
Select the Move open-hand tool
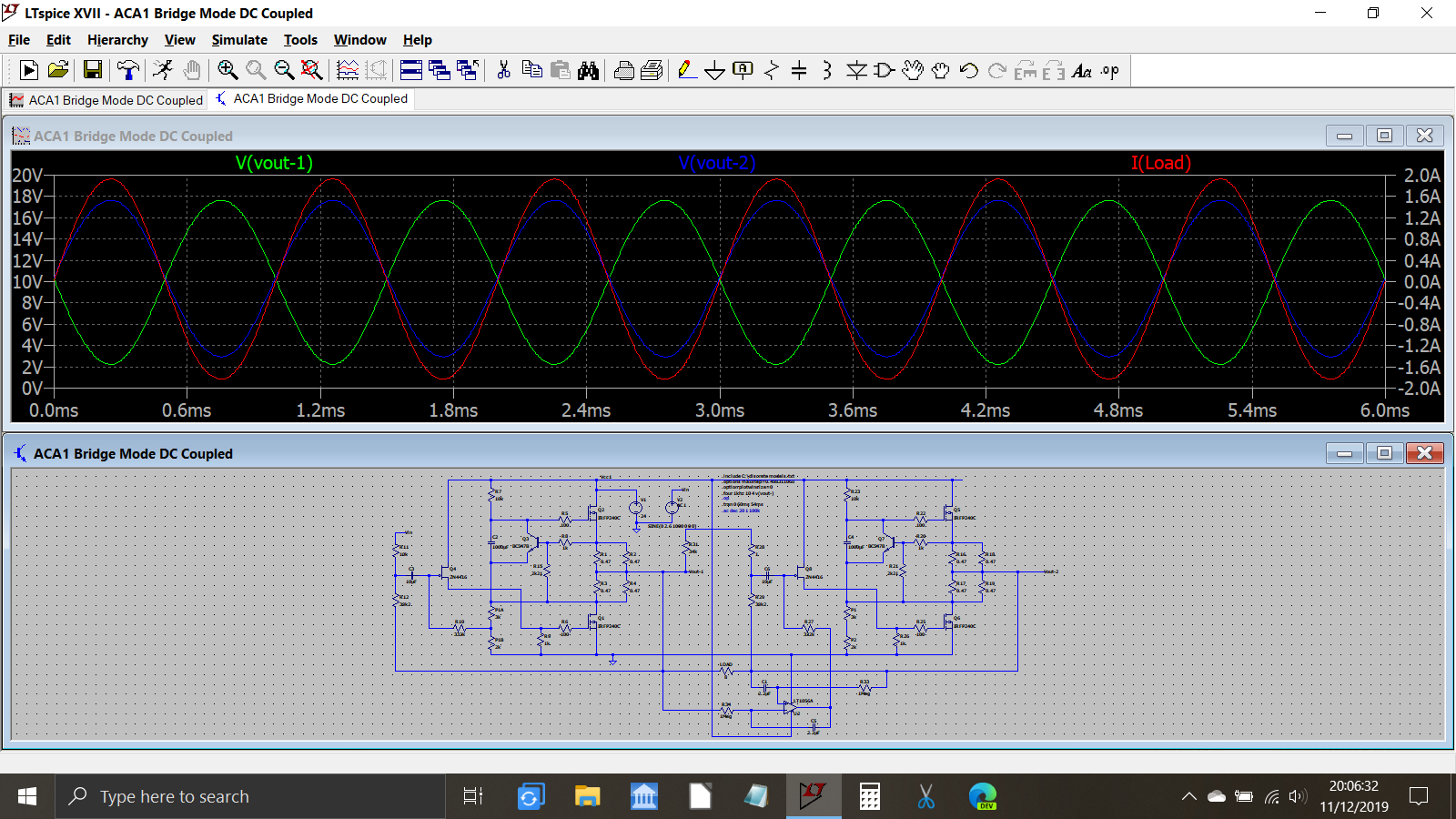913,70
